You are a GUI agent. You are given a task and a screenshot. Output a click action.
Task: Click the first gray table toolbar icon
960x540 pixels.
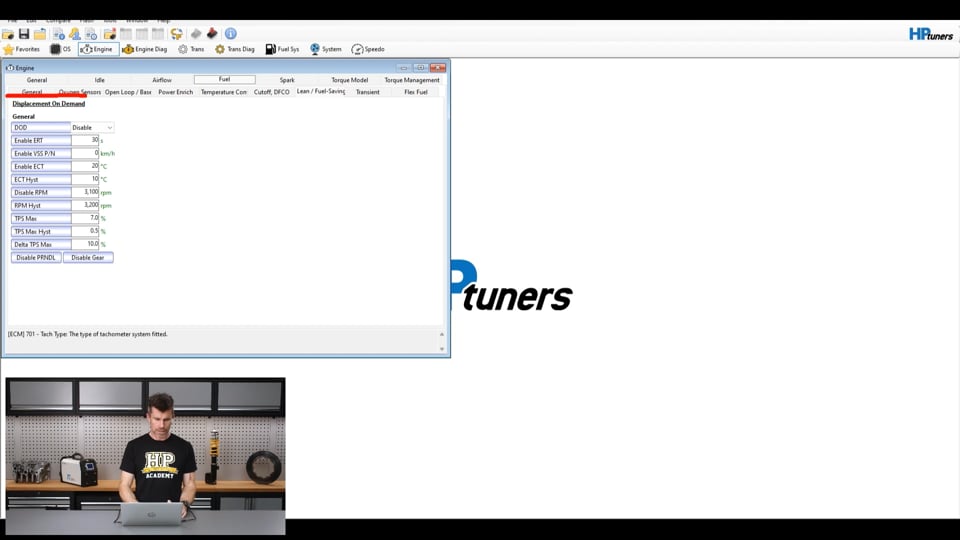point(126,34)
